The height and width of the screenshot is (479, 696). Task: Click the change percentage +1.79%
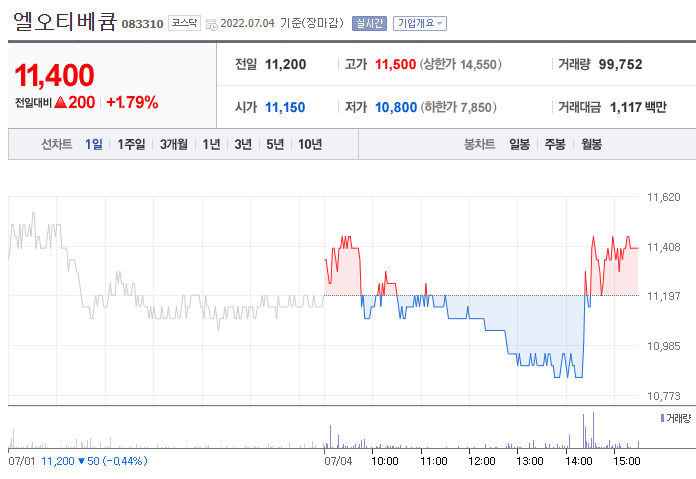[132, 103]
